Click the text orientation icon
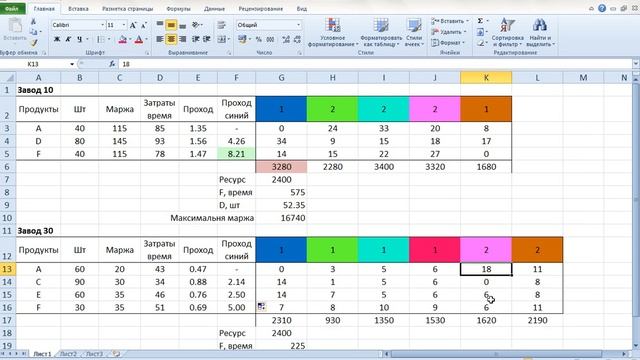Screen dimensions: 640x360 (x=196, y=25)
